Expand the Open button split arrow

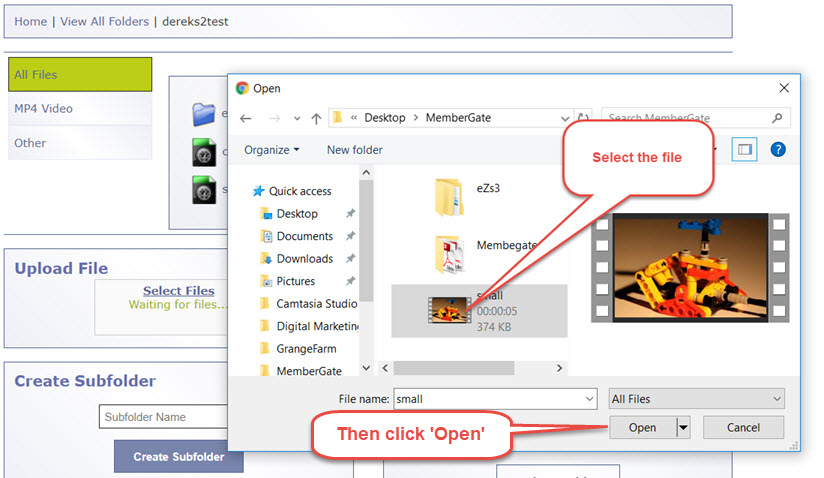click(683, 428)
